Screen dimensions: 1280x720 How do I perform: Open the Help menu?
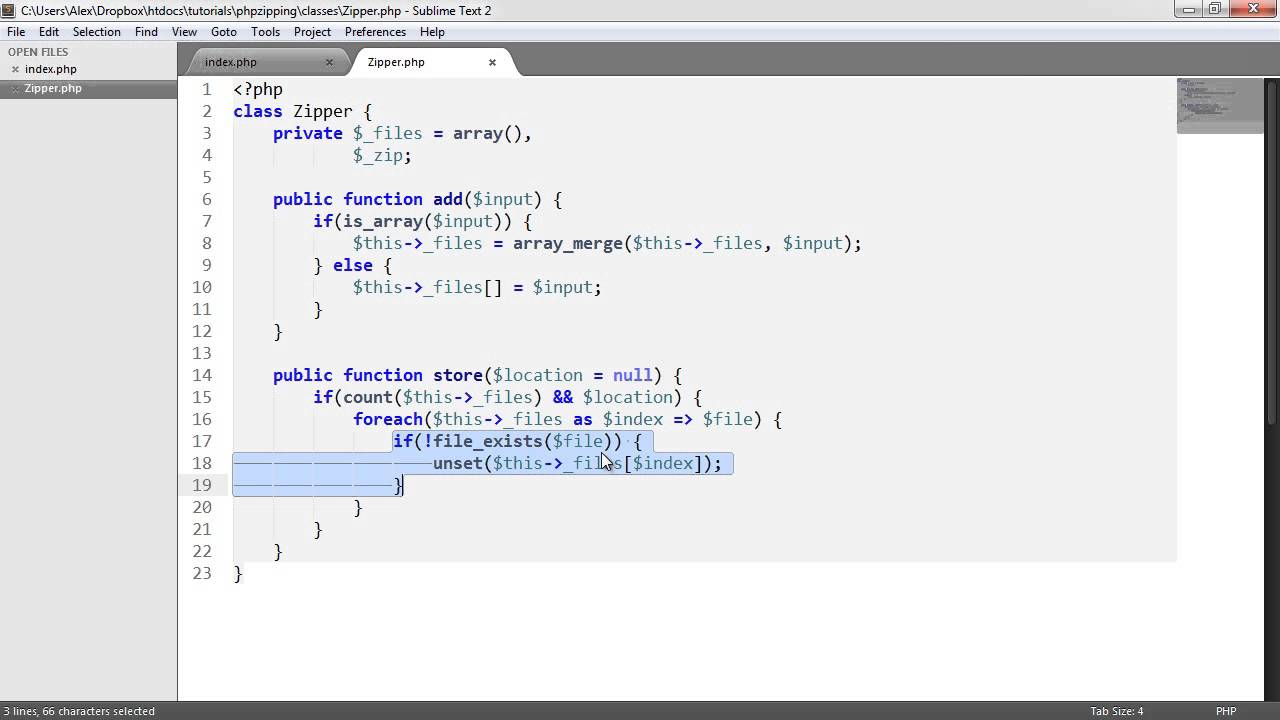(x=432, y=32)
